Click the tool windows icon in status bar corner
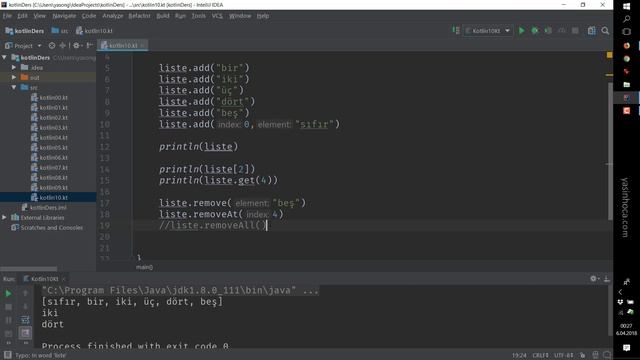Viewport: 640px width, 360px height. click(x=7, y=355)
